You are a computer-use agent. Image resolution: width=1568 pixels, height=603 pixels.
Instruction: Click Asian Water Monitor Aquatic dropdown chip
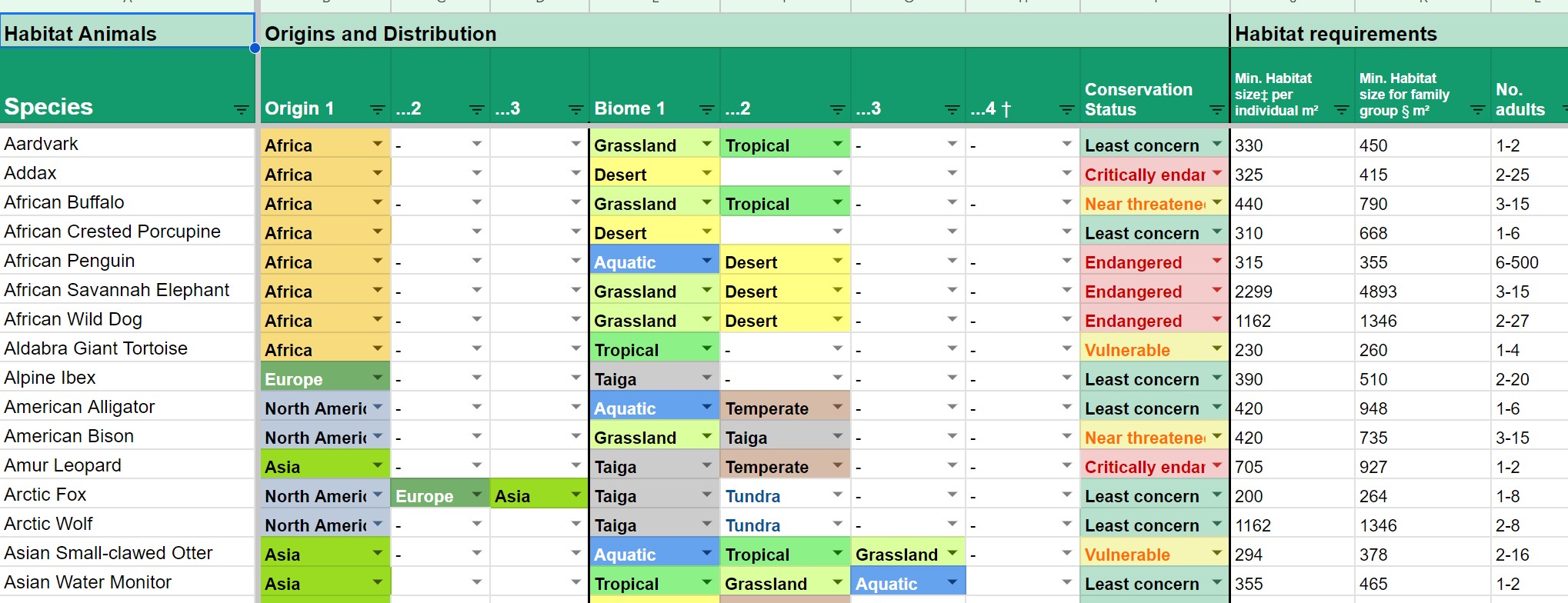[x=908, y=584]
